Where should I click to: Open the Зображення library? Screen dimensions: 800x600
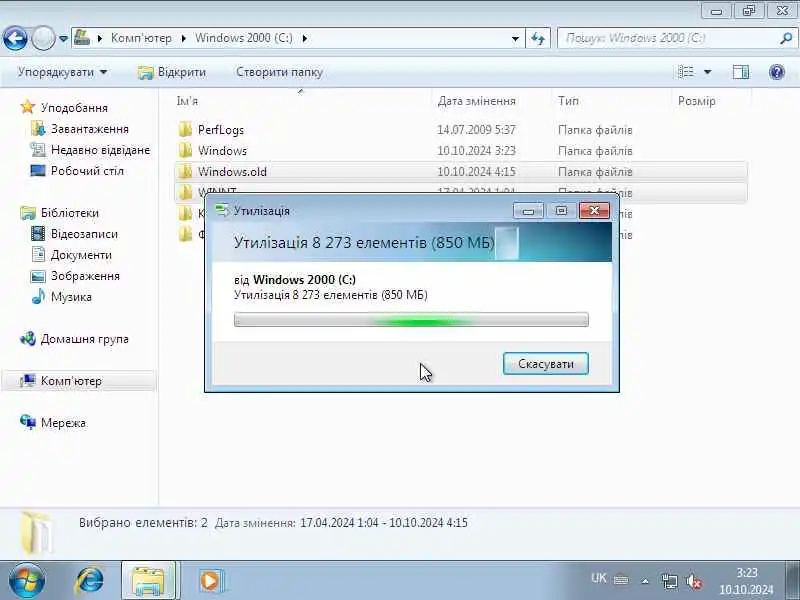(x=85, y=276)
